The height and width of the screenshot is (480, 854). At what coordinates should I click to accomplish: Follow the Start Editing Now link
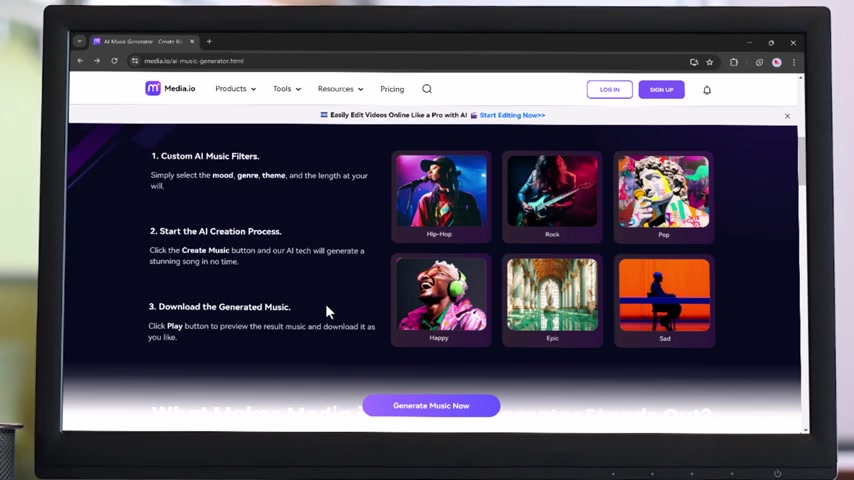(513, 116)
